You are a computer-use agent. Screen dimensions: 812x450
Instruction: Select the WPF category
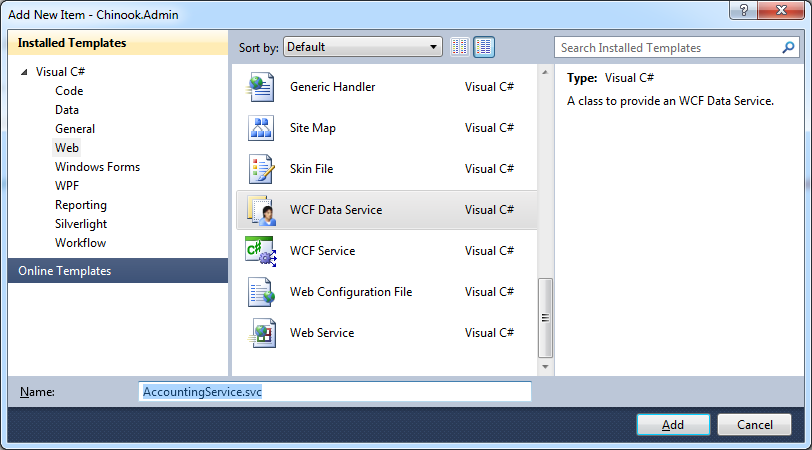67,186
